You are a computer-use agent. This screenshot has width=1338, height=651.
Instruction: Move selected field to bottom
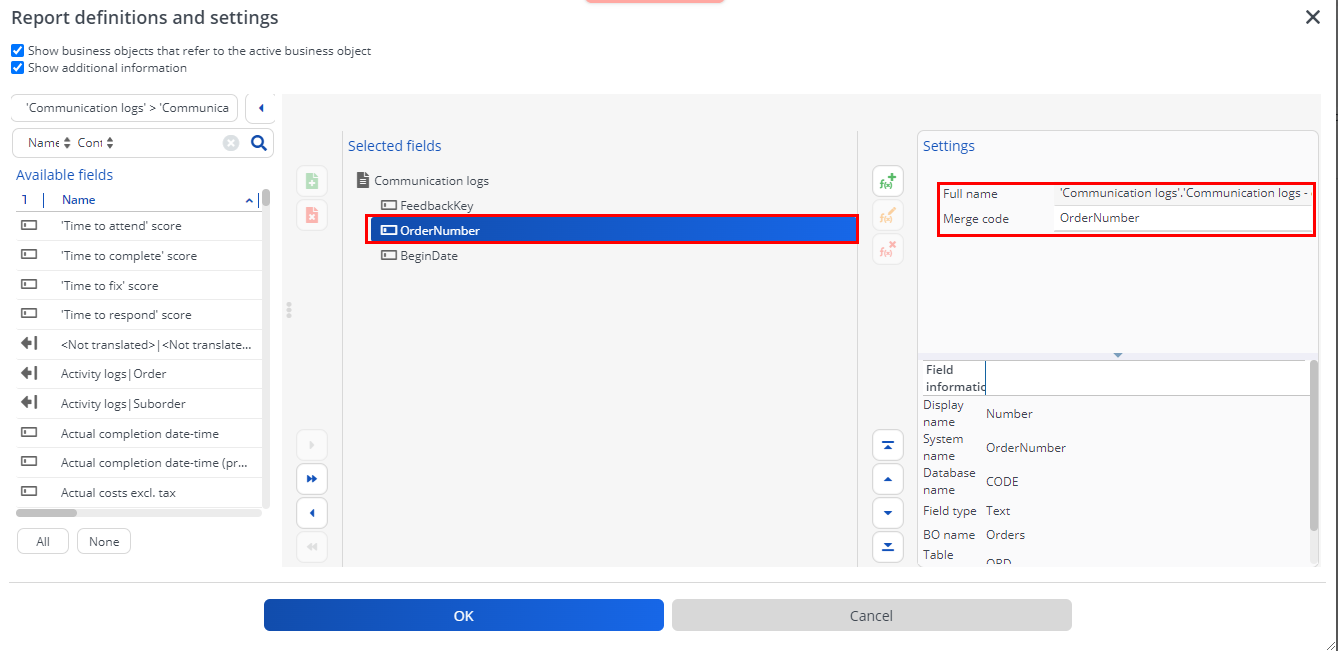pyautogui.click(x=887, y=547)
